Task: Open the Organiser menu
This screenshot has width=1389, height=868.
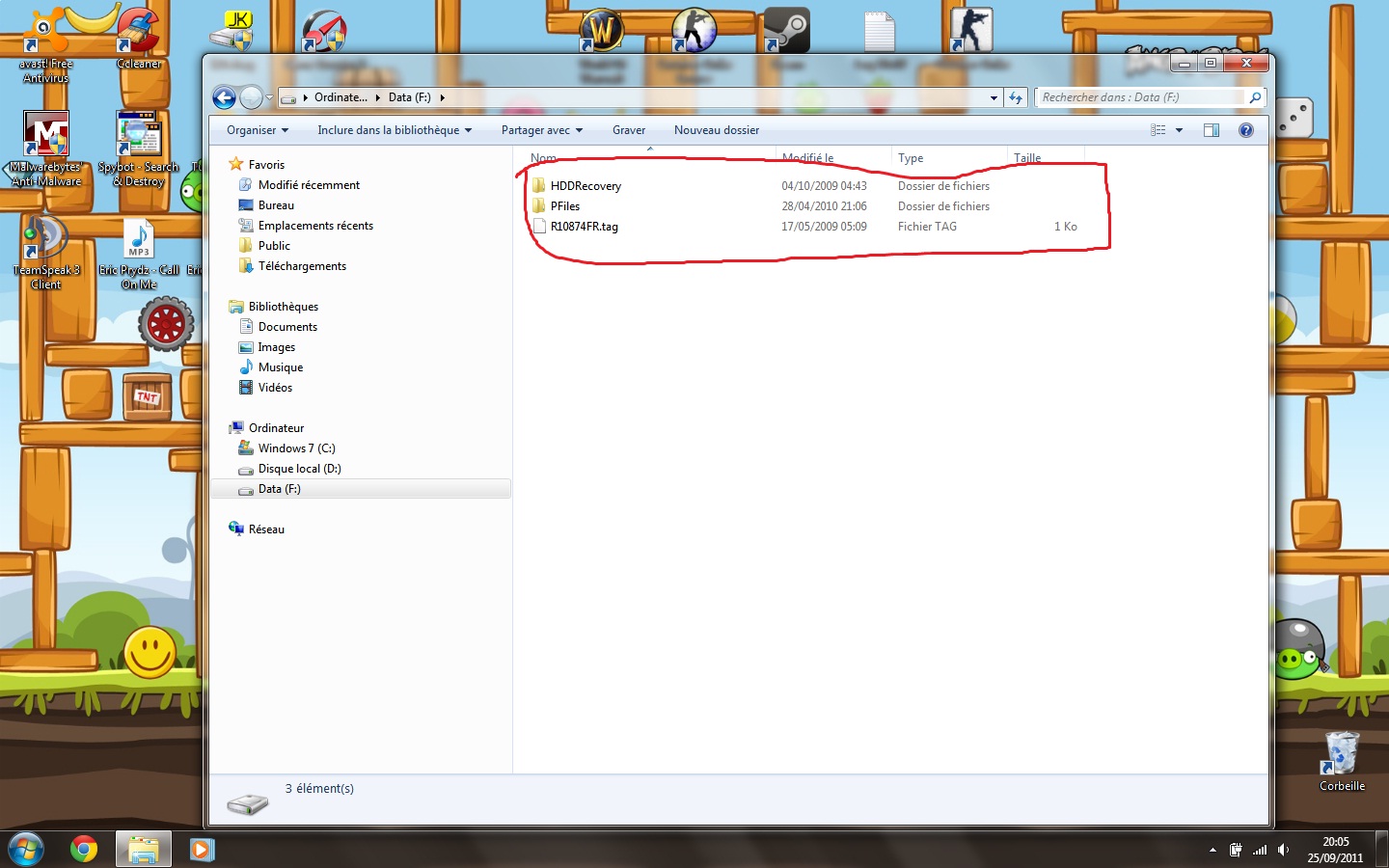Action: coord(258,130)
